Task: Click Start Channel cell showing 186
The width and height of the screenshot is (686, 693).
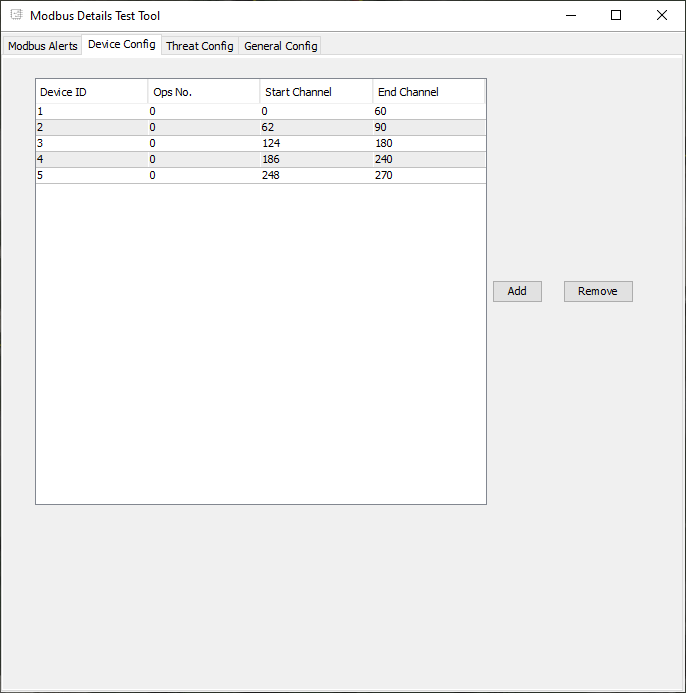Action: (x=316, y=159)
